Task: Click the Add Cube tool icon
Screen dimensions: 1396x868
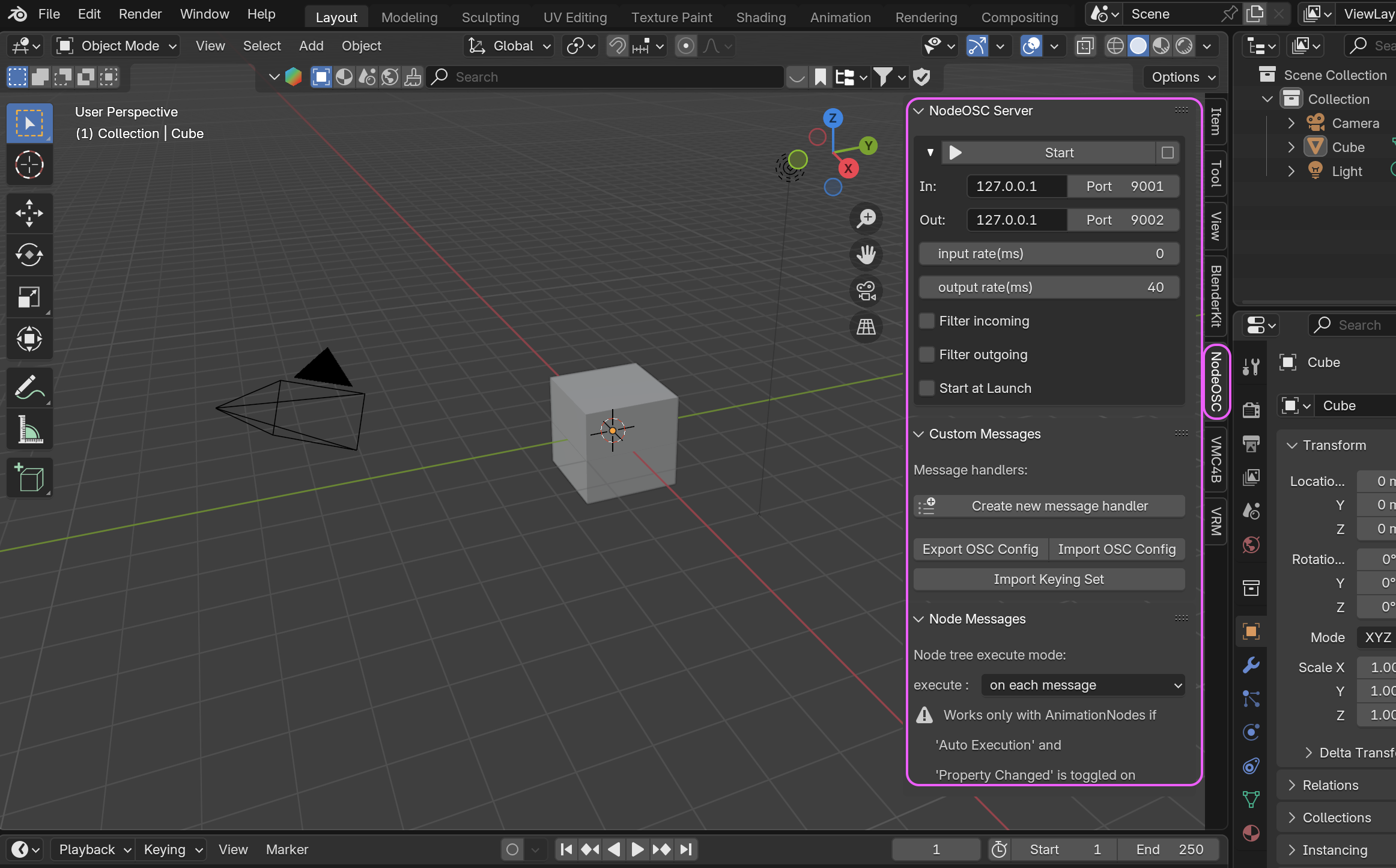Action: click(29, 478)
